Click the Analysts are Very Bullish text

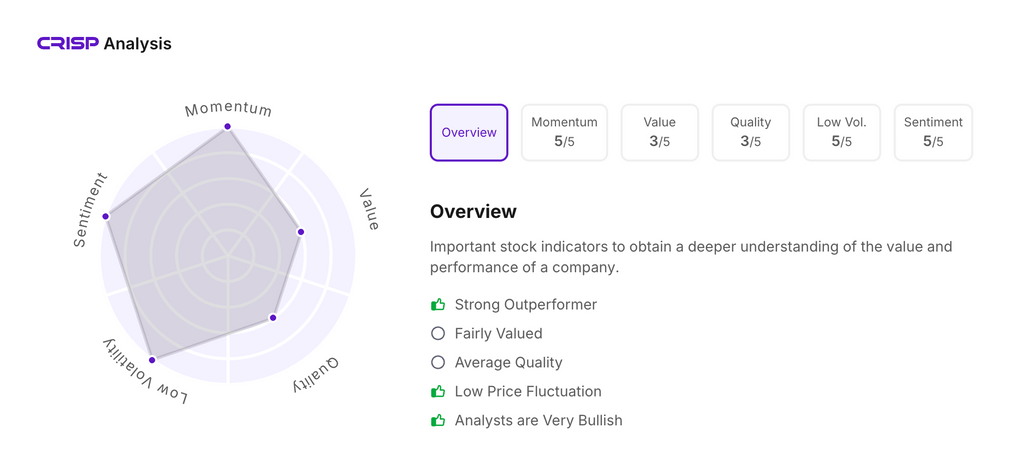coord(538,421)
